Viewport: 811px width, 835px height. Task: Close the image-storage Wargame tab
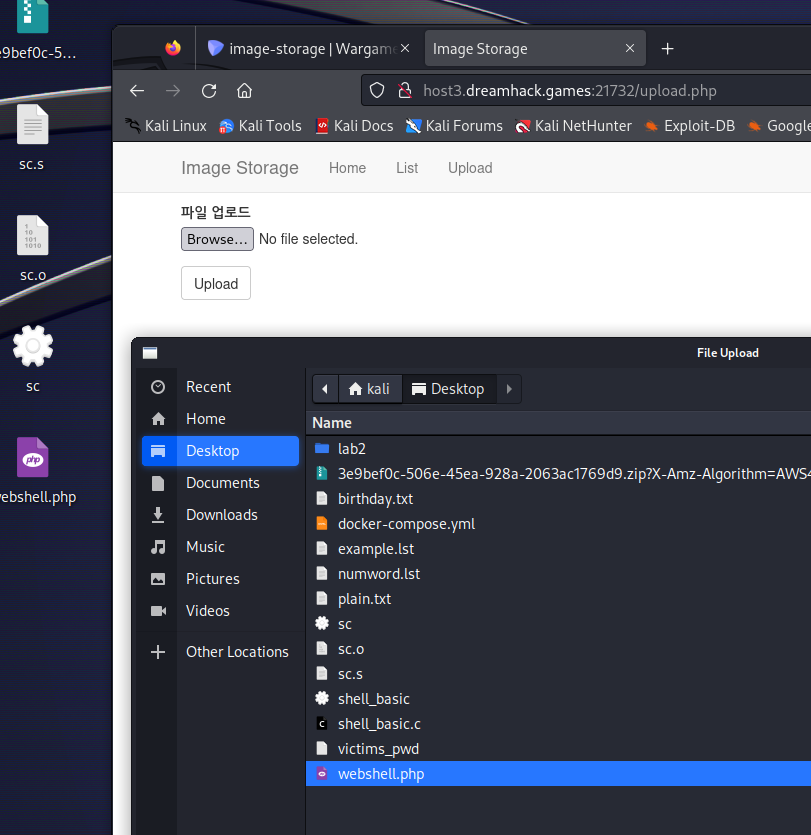coord(405,48)
